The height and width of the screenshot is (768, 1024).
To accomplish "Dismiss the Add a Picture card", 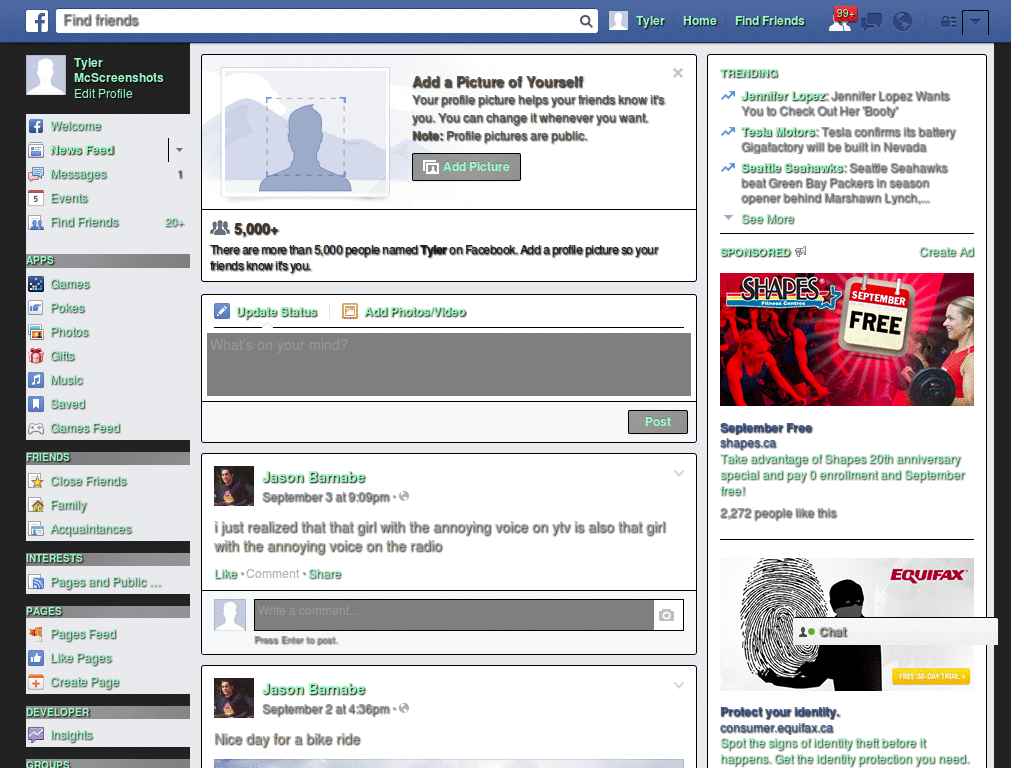I will pyautogui.click(x=678, y=73).
